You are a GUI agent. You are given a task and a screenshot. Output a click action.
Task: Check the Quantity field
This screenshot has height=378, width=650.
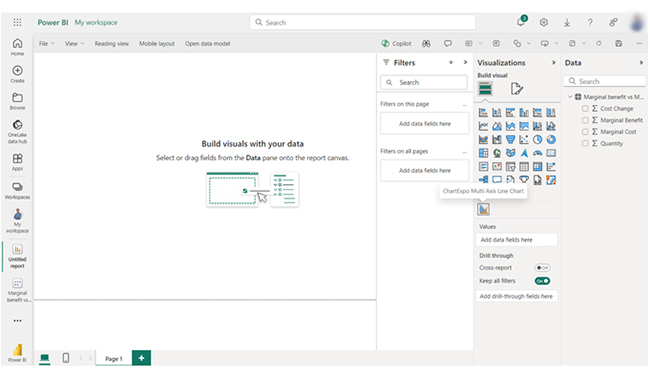(585, 143)
